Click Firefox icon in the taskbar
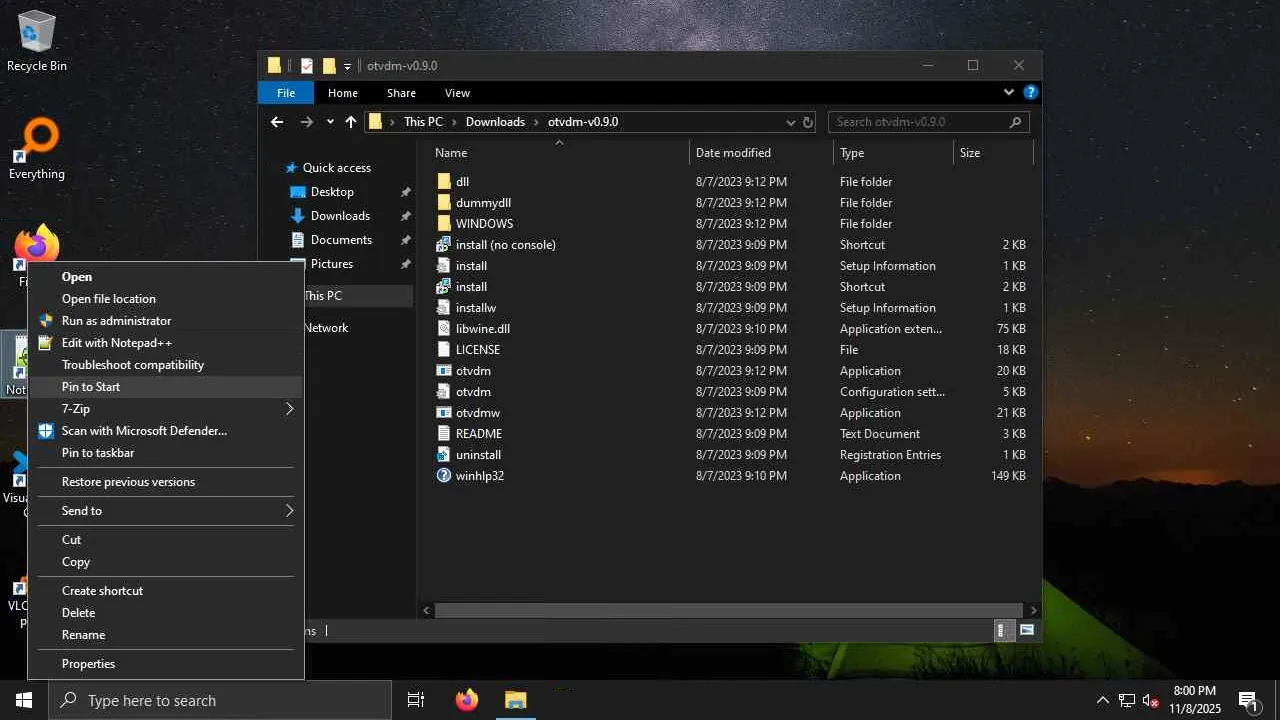The height and width of the screenshot is (720, 1280). [x=466, y=700]
